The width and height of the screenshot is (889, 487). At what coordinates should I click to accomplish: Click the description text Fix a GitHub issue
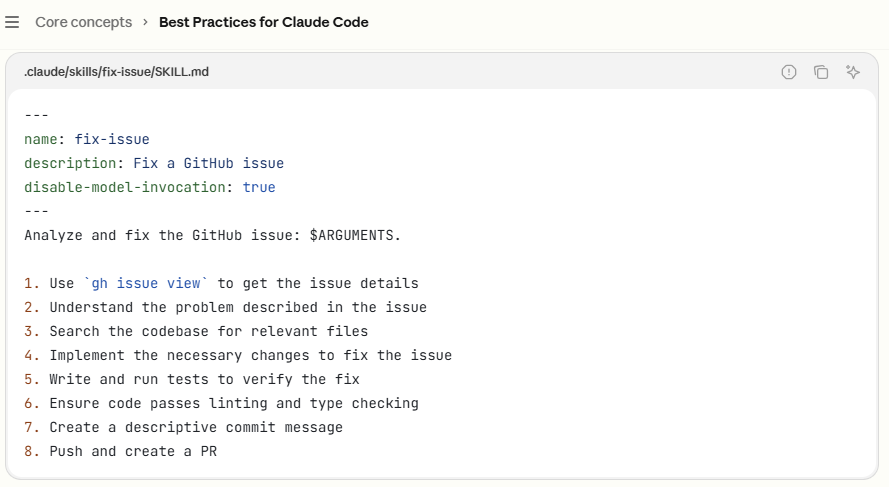[x=209, y=163]
